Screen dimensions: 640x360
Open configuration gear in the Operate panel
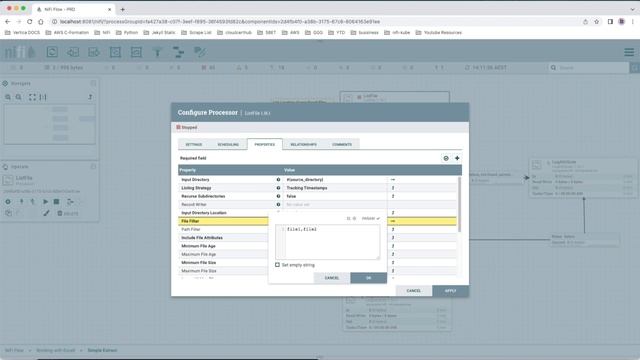[8, 202]
